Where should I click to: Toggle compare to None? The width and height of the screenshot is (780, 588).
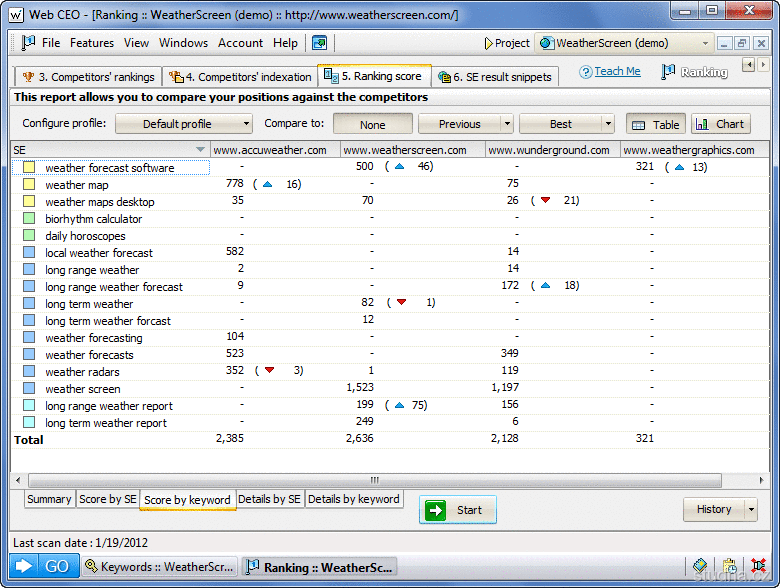click(x=373, y=124)
